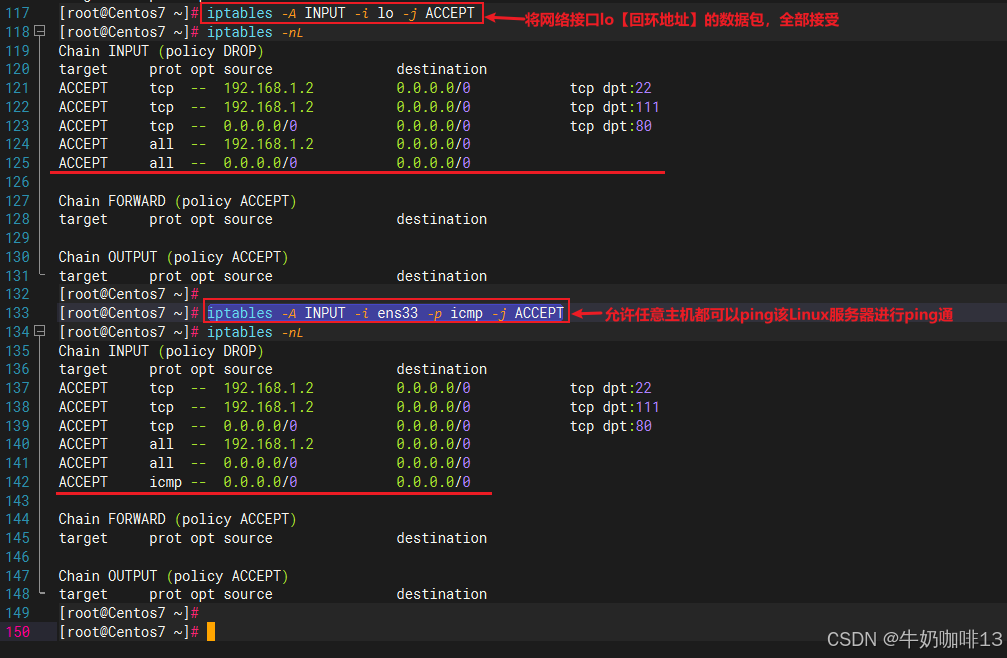Click the 'destination' header on line 136

[442, 369]
